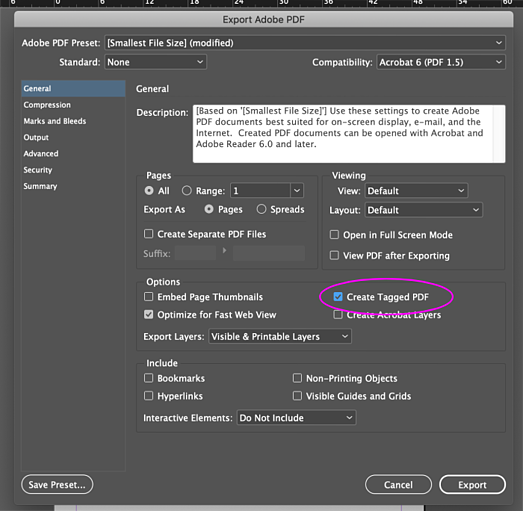The height and width of the screenshot is (511, 523).
Task: Toggle Optimize for Fast Web View
Action: point(148,315)
